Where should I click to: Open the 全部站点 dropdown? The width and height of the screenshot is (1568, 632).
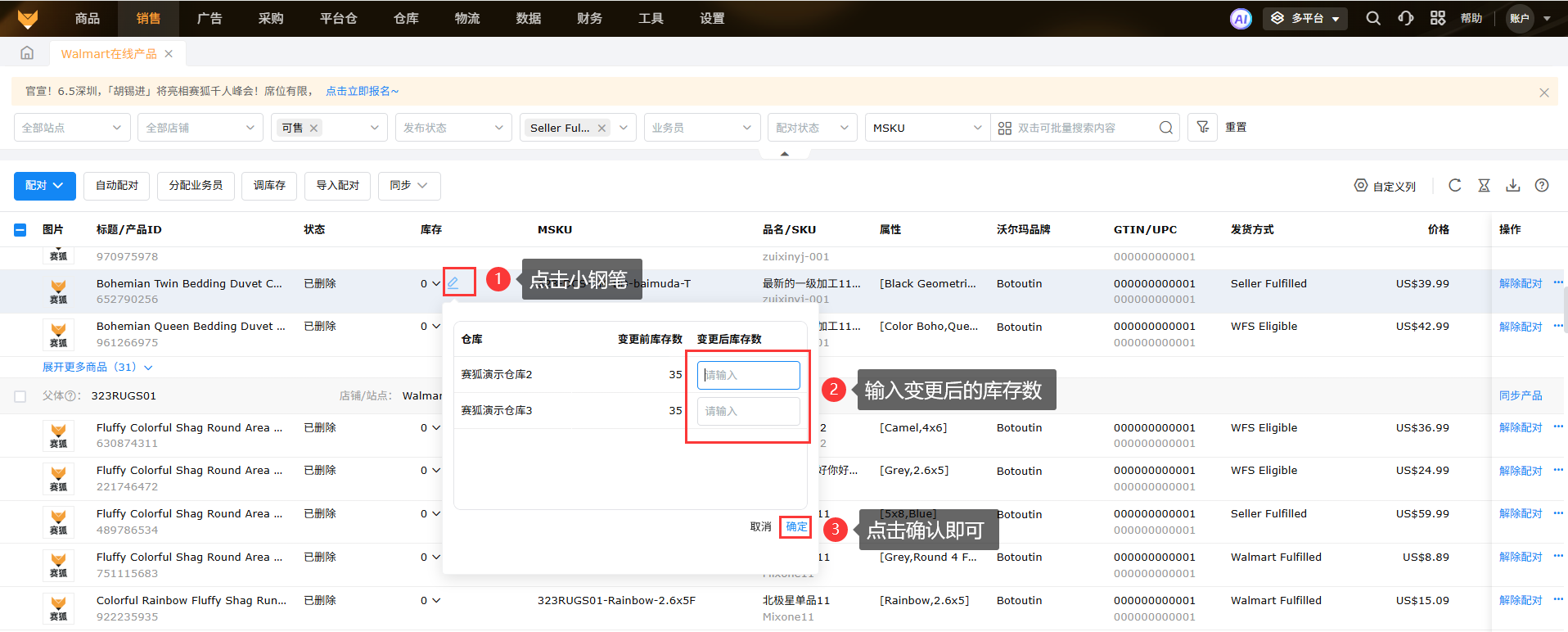pyautogui.click(x=72, y=128)
